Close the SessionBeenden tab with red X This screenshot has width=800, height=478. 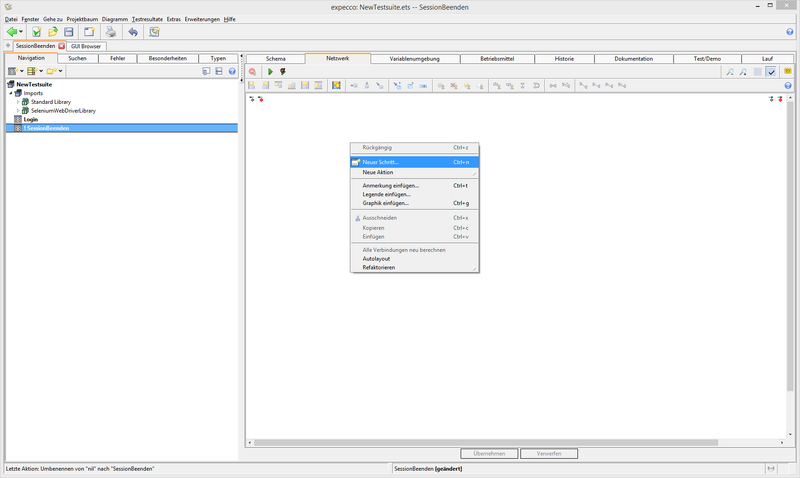click(61, 46)
